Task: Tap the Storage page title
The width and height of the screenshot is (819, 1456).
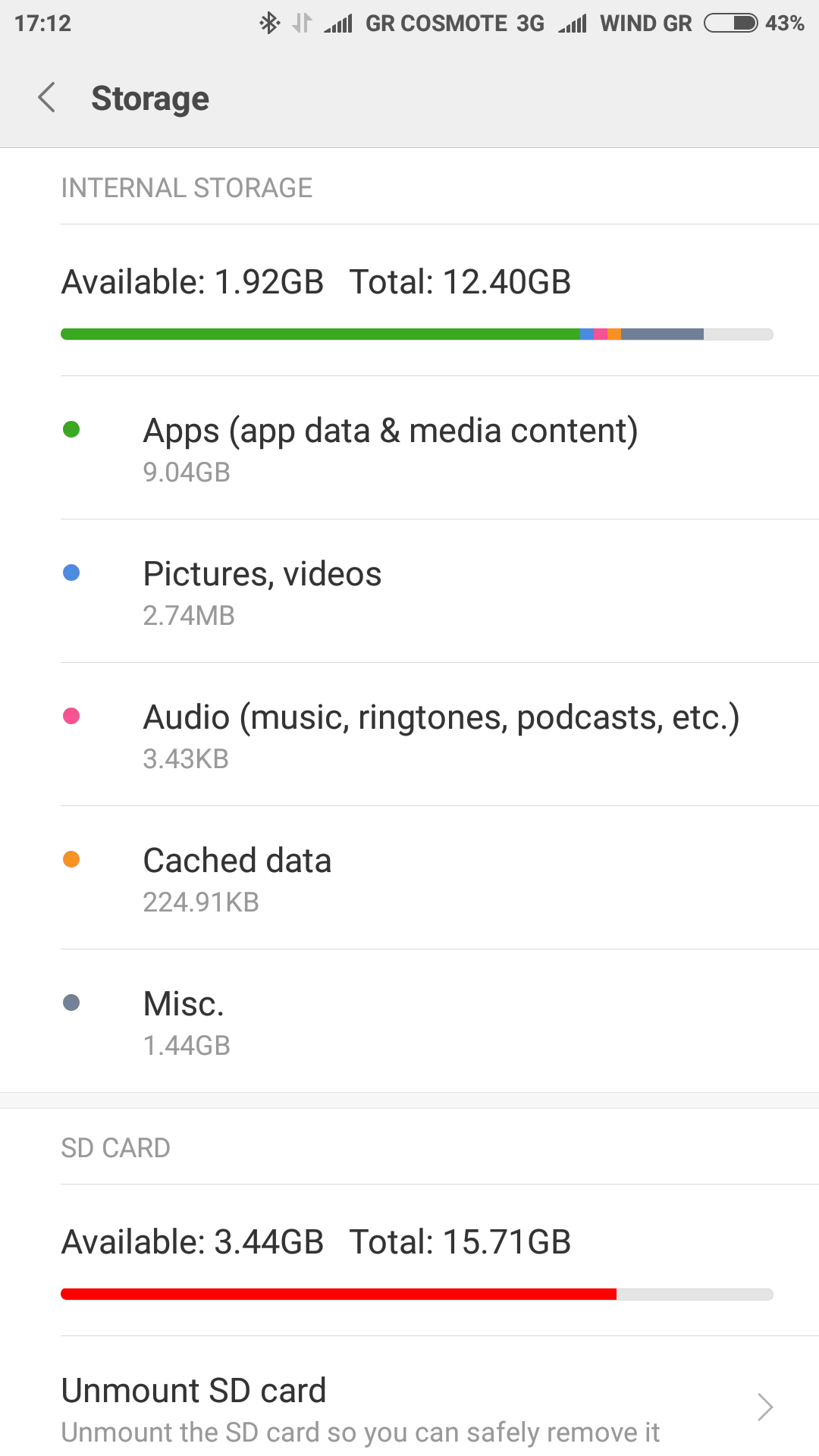Action: [150, 99]
